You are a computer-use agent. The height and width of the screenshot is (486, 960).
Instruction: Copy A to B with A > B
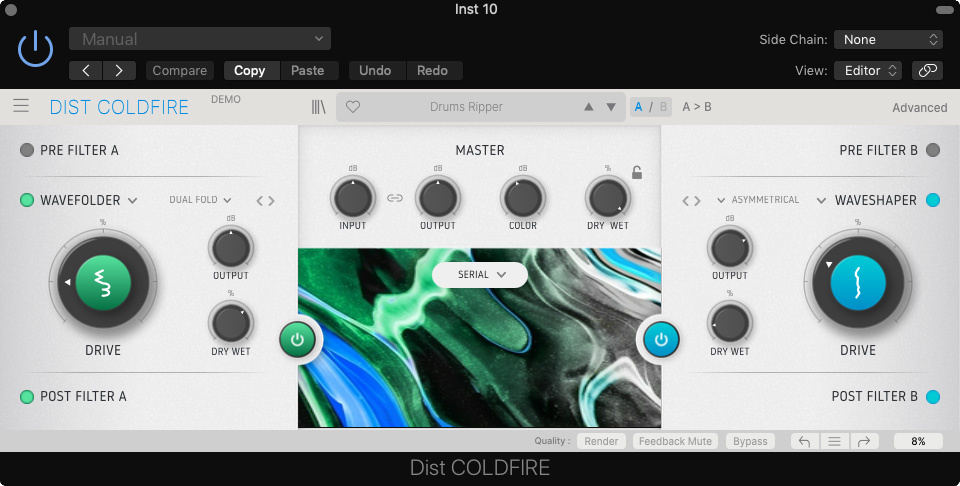pyautogui.click(x=697, y=107)
